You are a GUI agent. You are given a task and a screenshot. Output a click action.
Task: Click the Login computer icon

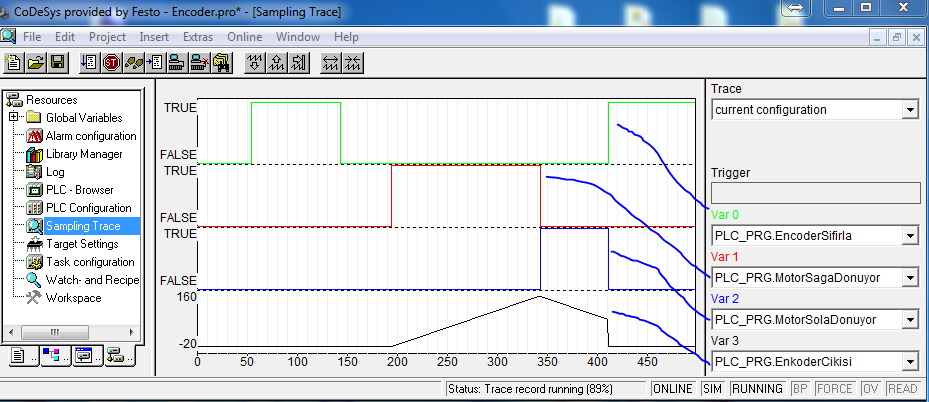[177, 62]
